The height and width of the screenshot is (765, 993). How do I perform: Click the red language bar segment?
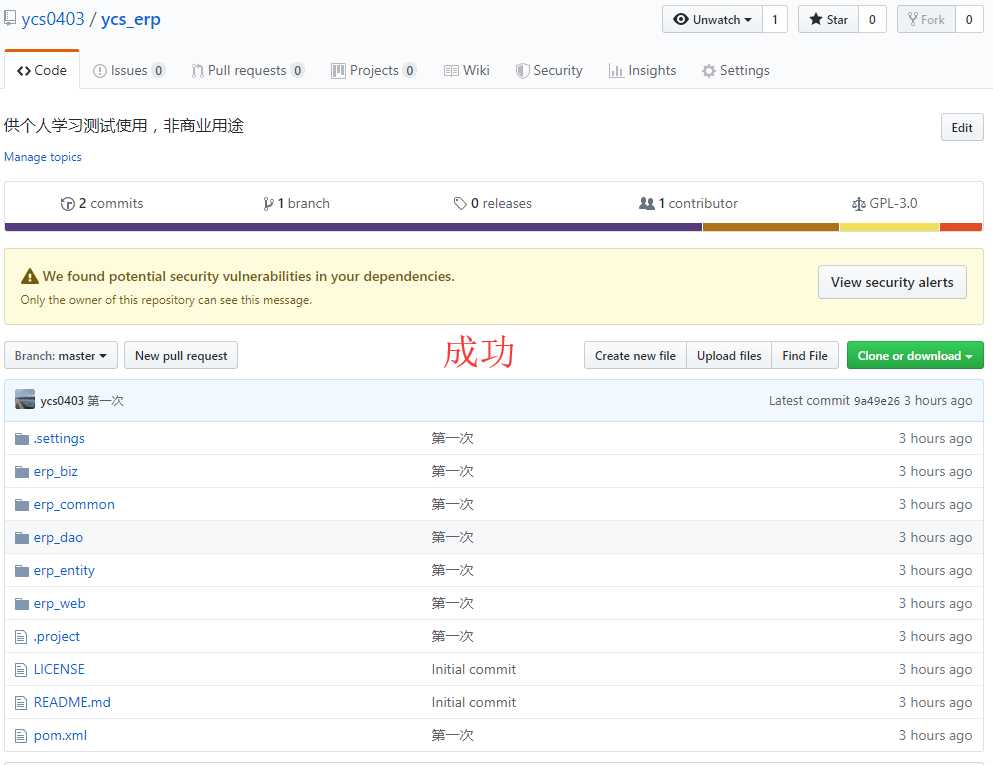click(961, 227)
